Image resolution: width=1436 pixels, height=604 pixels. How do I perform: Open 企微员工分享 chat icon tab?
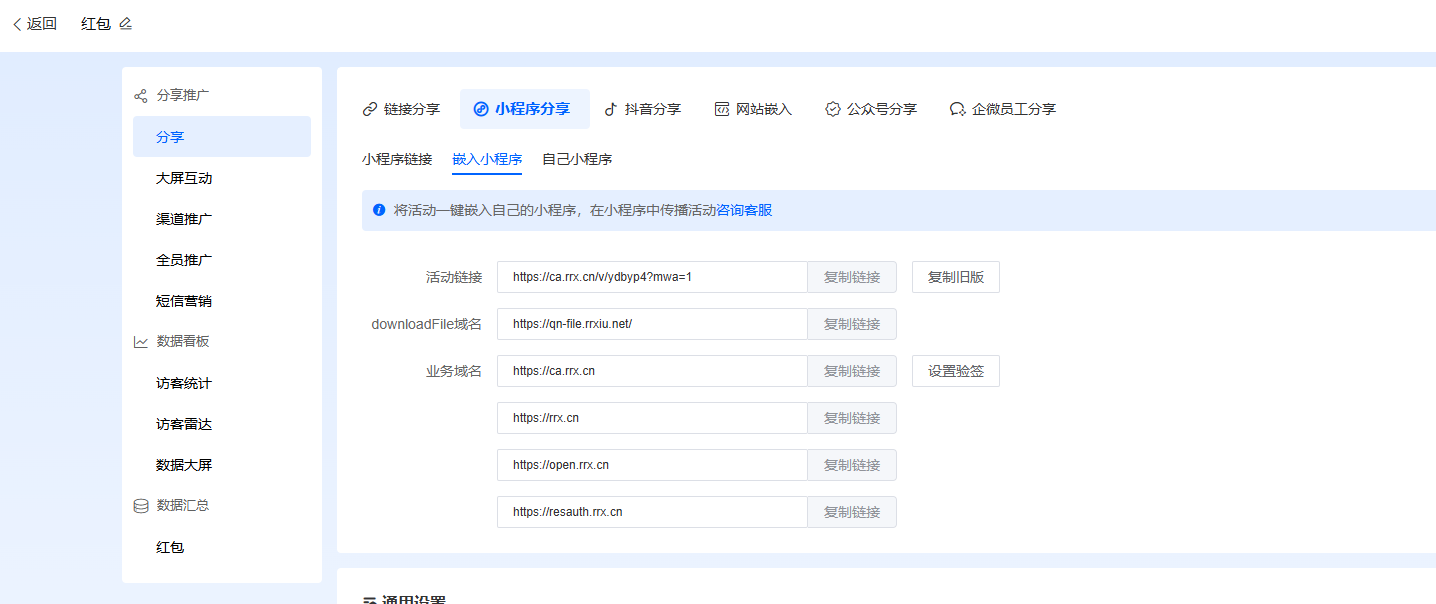pos(1002,109)
